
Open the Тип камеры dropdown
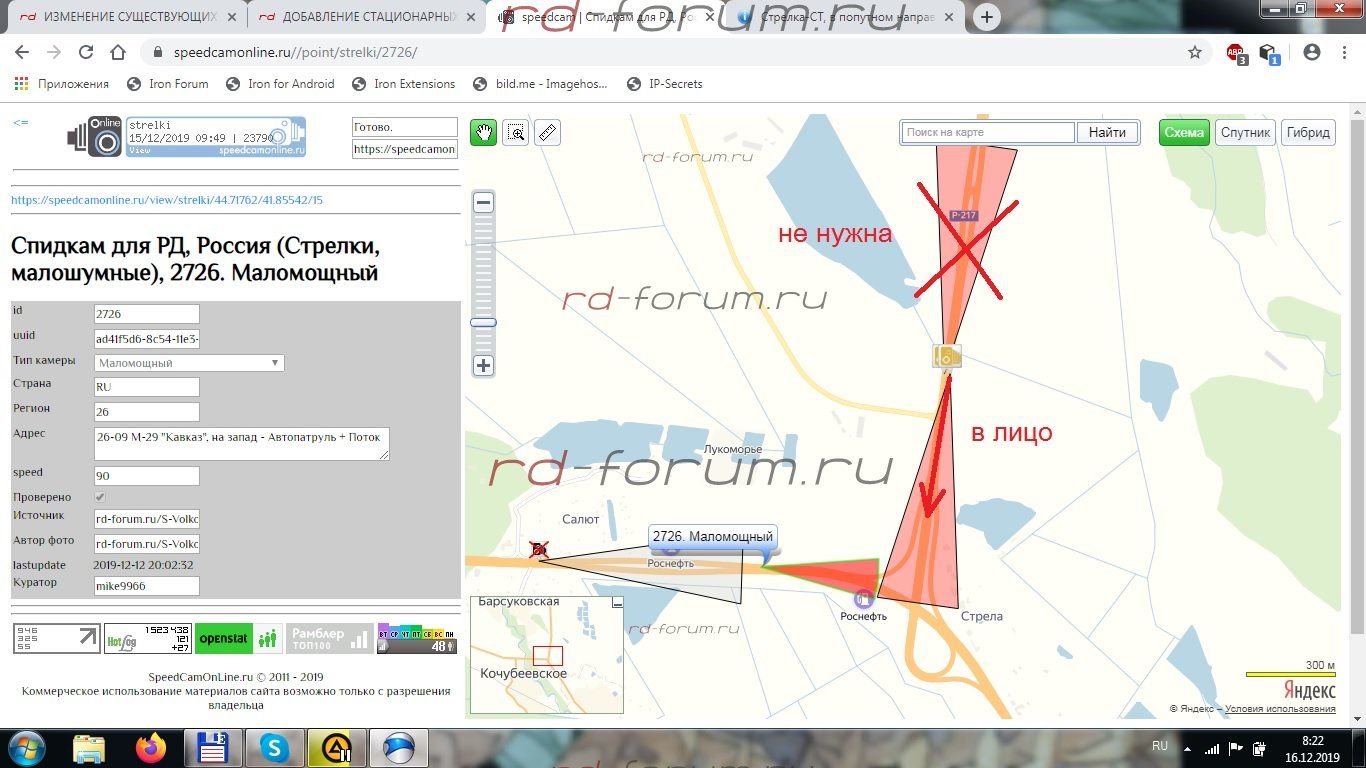click(x=189, y=363)
